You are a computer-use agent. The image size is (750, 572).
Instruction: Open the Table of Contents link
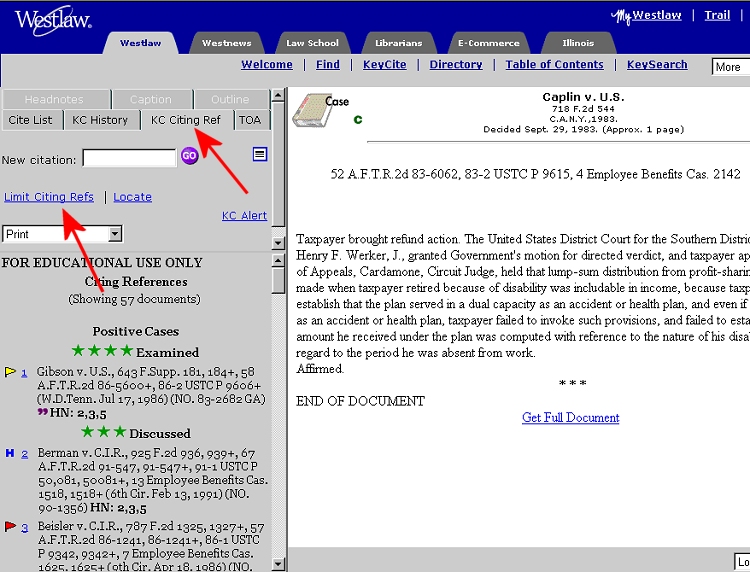click(x=554, y=65)
